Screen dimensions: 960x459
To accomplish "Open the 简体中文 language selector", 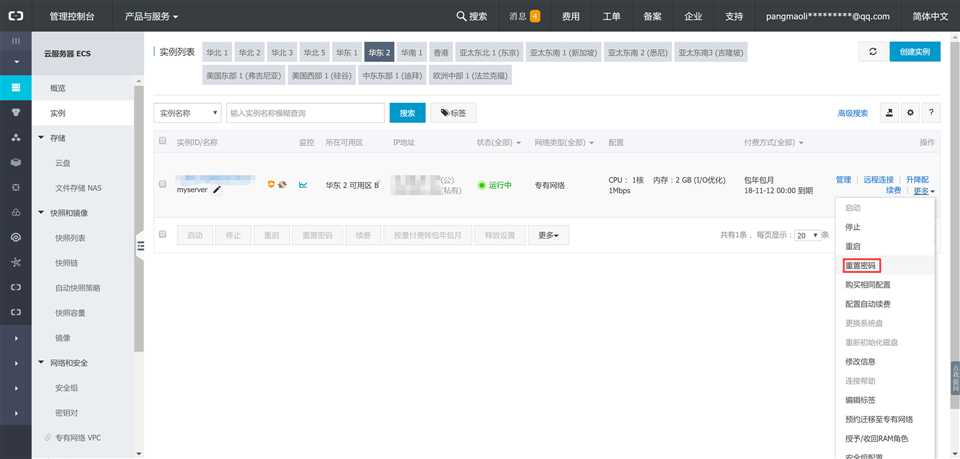I will pyautogui.click(x=929, y=16).
